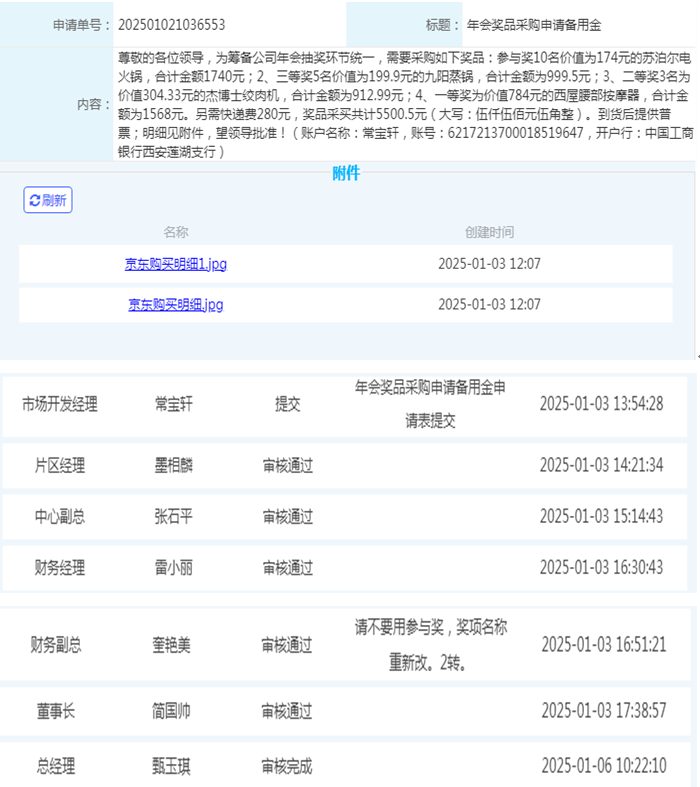
Task: Click the title field 年会奖品采购申请备用金
Action: click(534, 24)
